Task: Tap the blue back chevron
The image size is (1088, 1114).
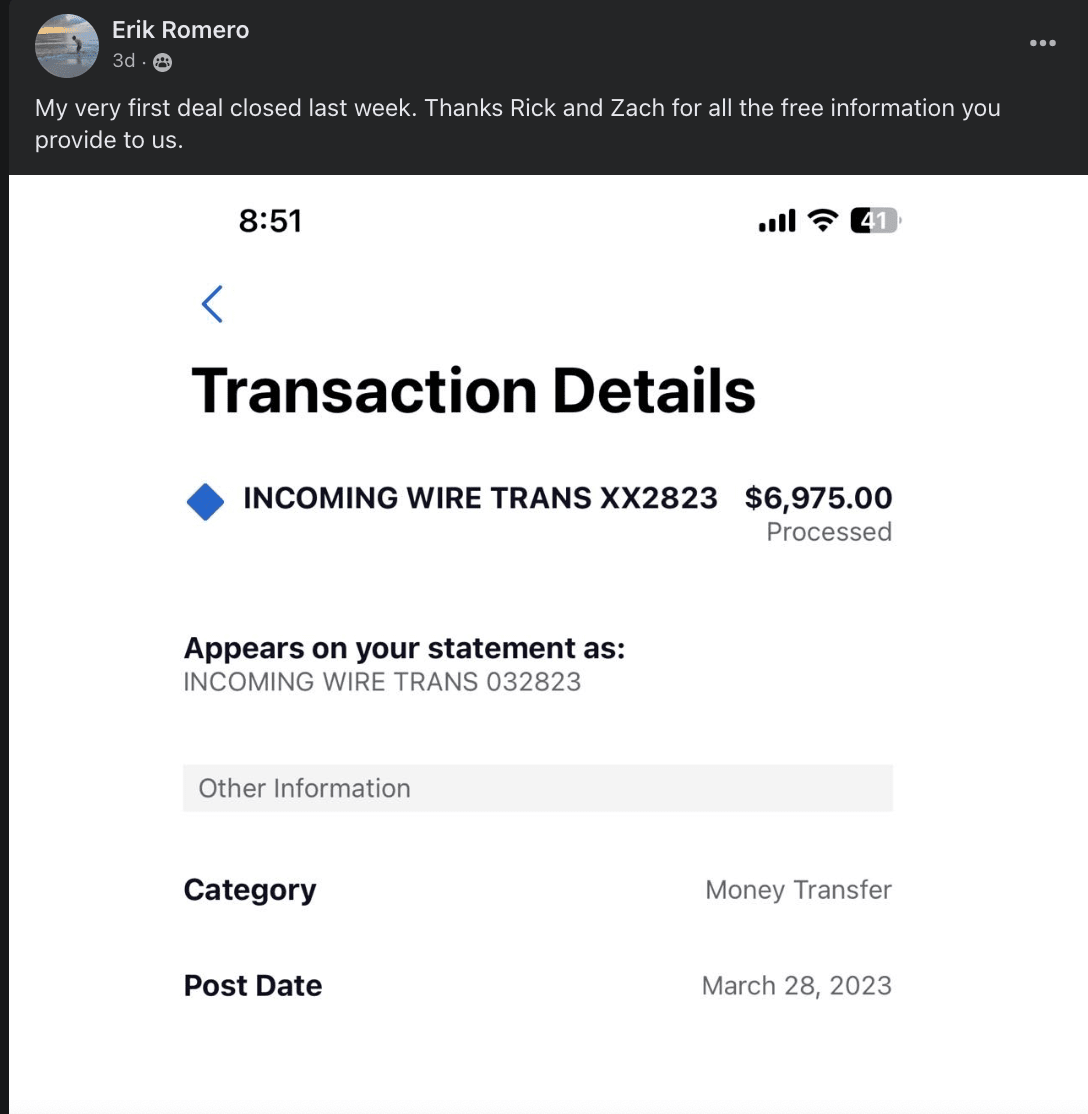Action: click(212, 304)
